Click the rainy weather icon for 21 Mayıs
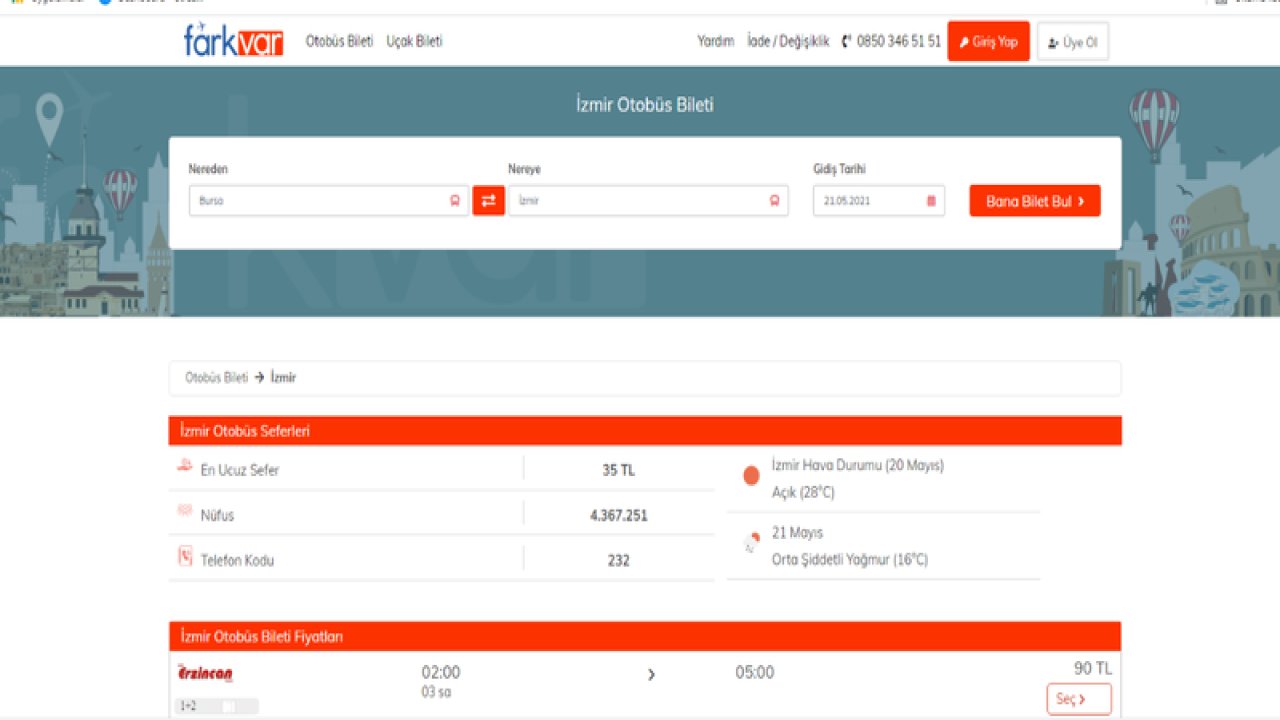The image size is (1280, 720). (x=752, y=544)
